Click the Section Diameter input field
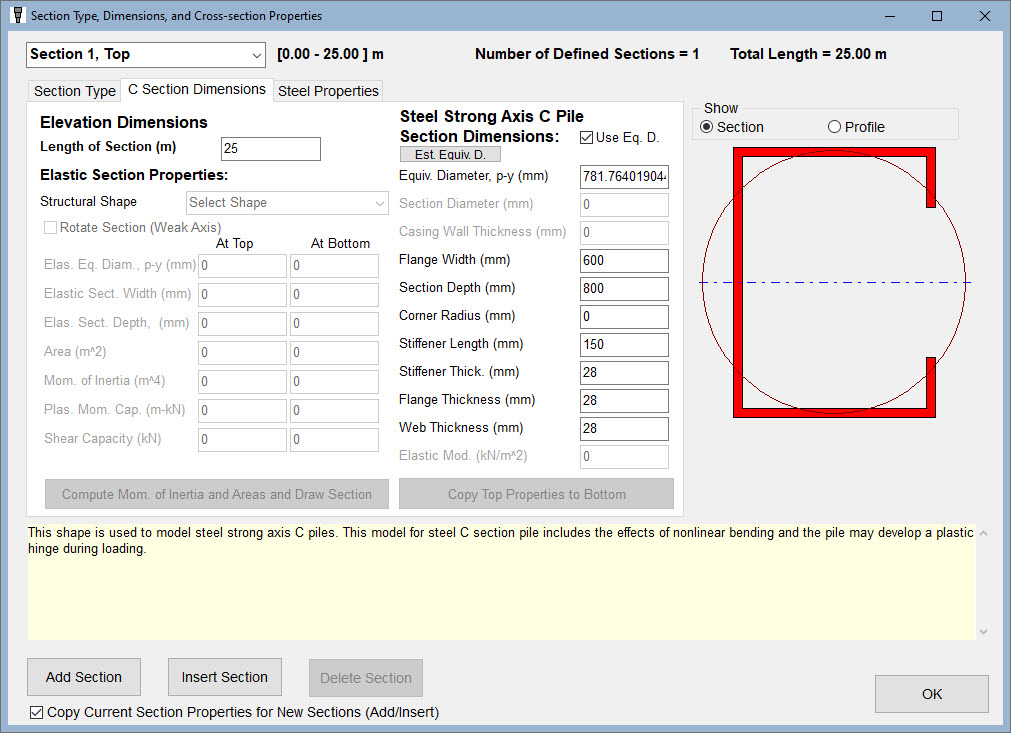1011x733 pixels. pos(624,205)
